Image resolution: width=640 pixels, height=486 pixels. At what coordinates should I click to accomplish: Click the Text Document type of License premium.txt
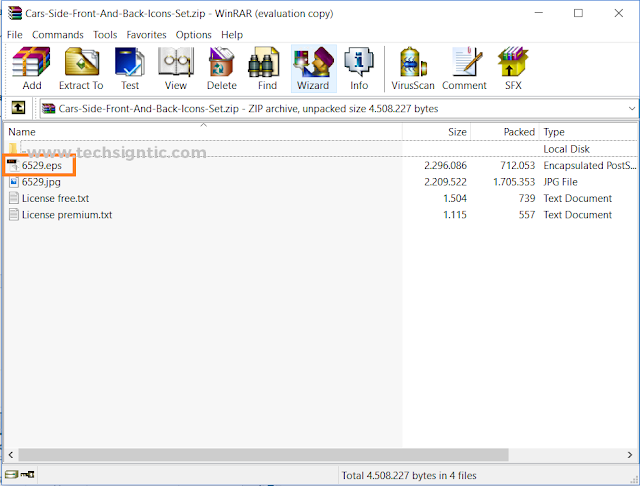pos(577,215)
